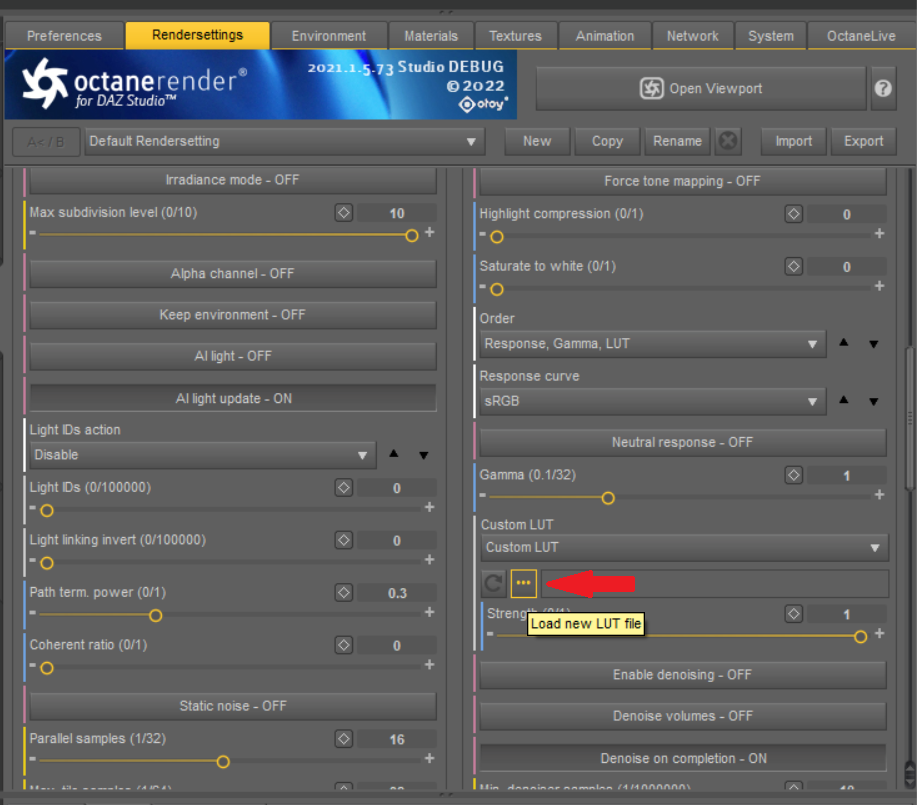Screen dimensions: 917x805
Task: Click Rename button
Action: [677, 141]
